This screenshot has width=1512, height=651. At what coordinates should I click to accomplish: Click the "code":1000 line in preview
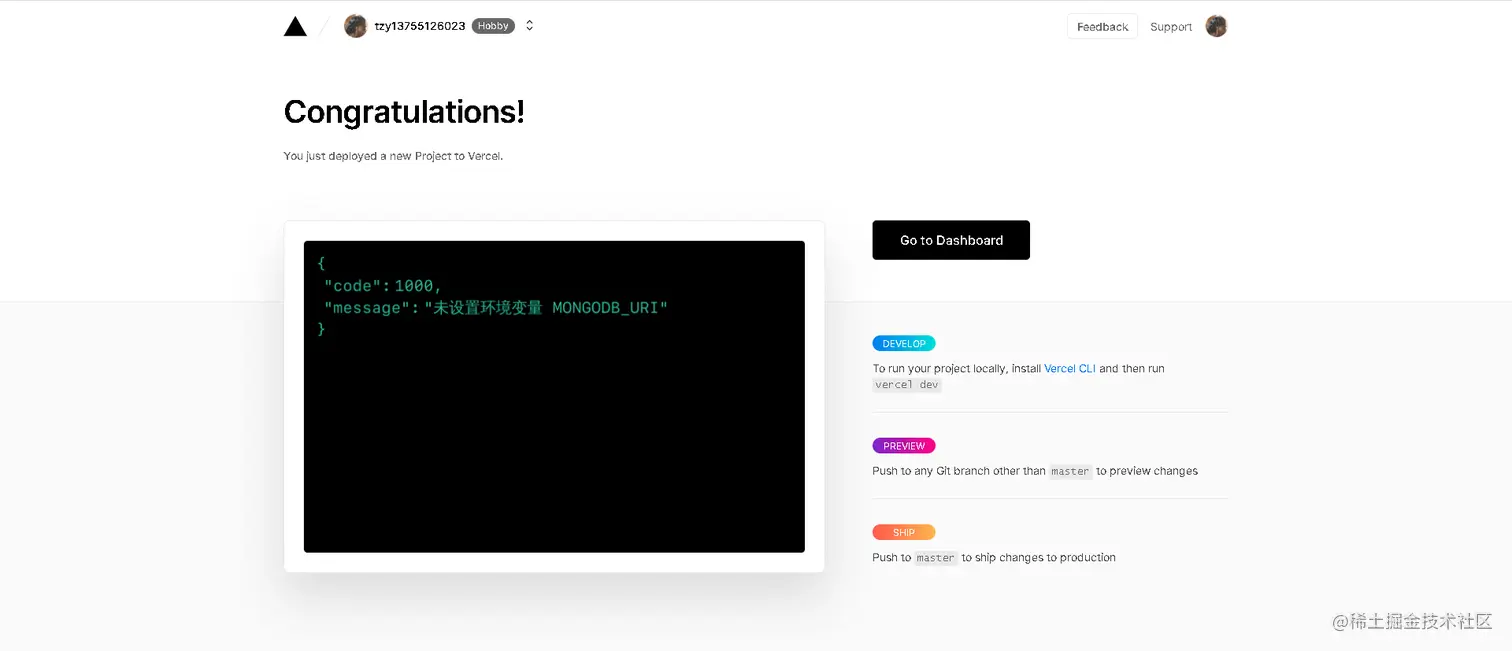383,286
